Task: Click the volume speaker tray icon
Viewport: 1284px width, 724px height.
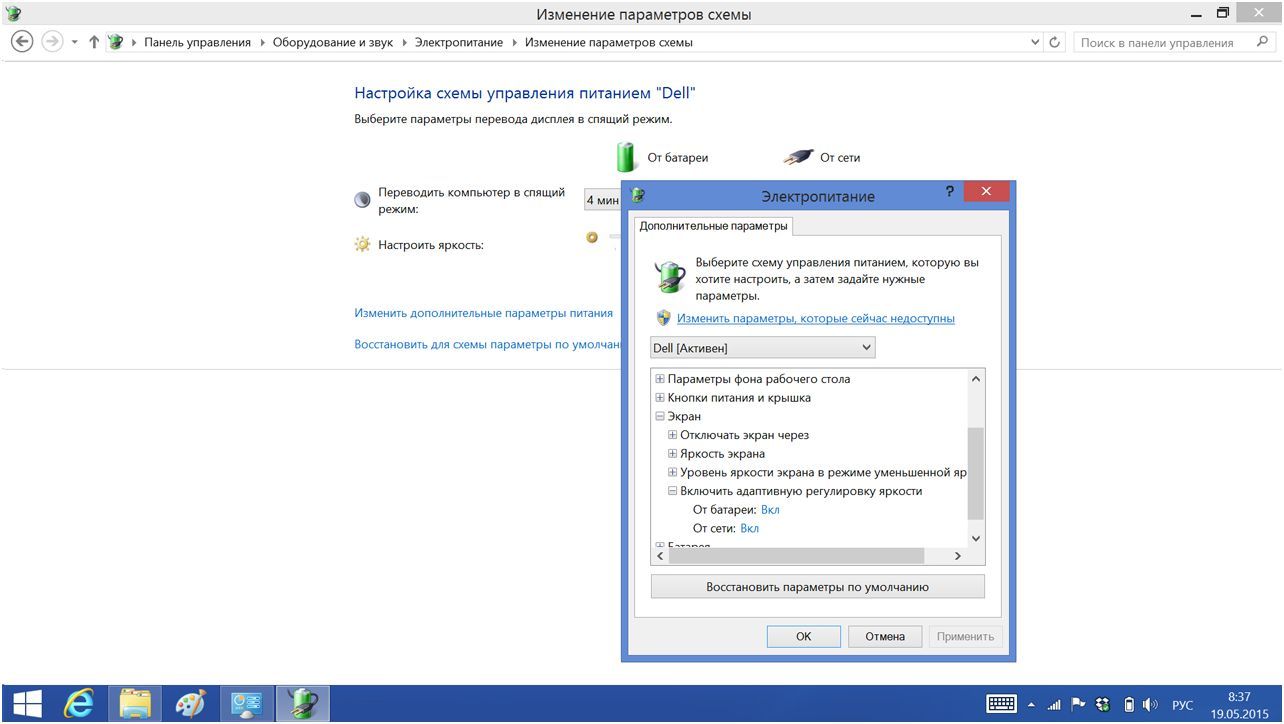Action: pyautogui.click(x=1149, y=704)
